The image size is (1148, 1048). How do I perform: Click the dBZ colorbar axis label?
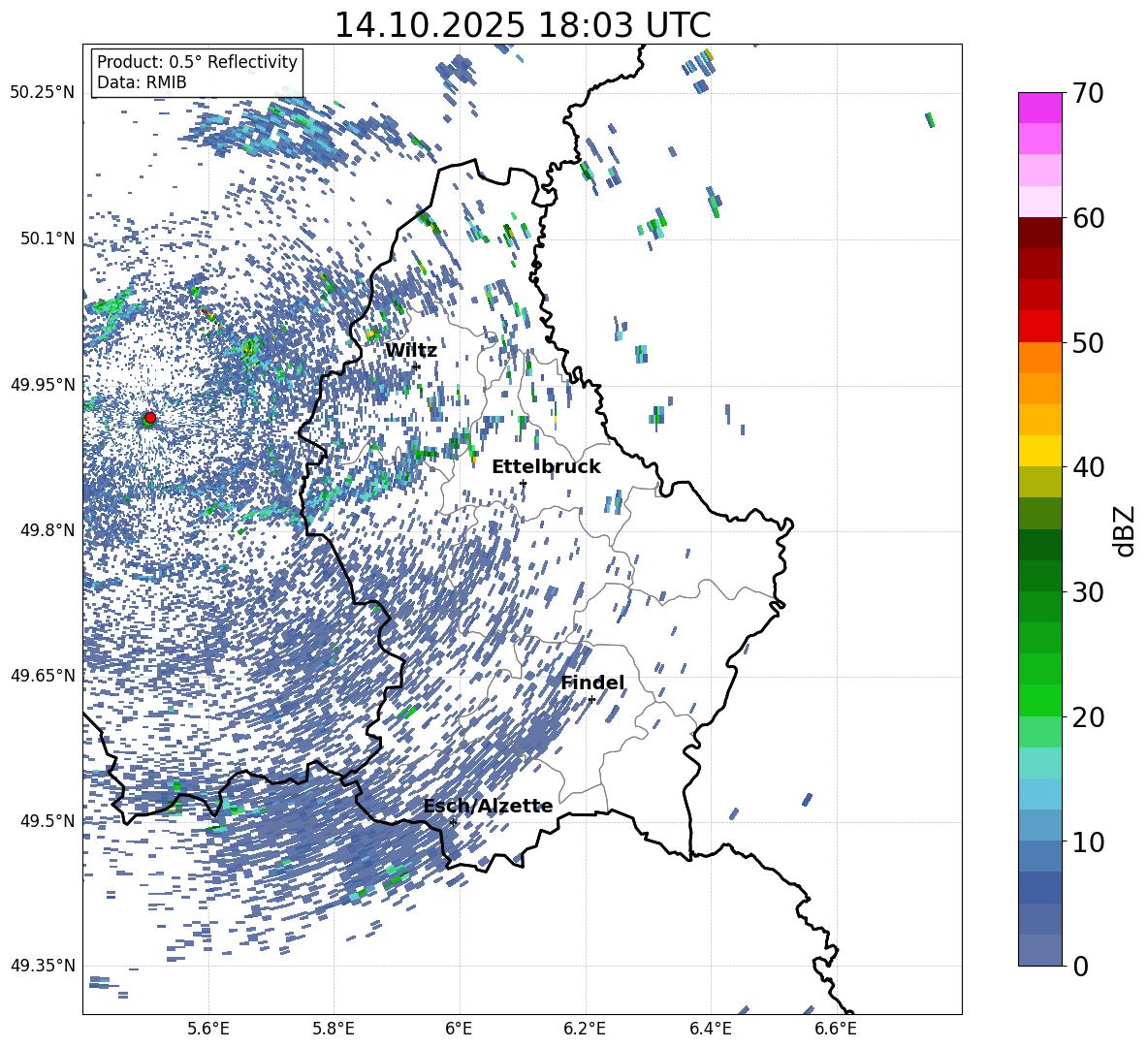(1125, 530)
